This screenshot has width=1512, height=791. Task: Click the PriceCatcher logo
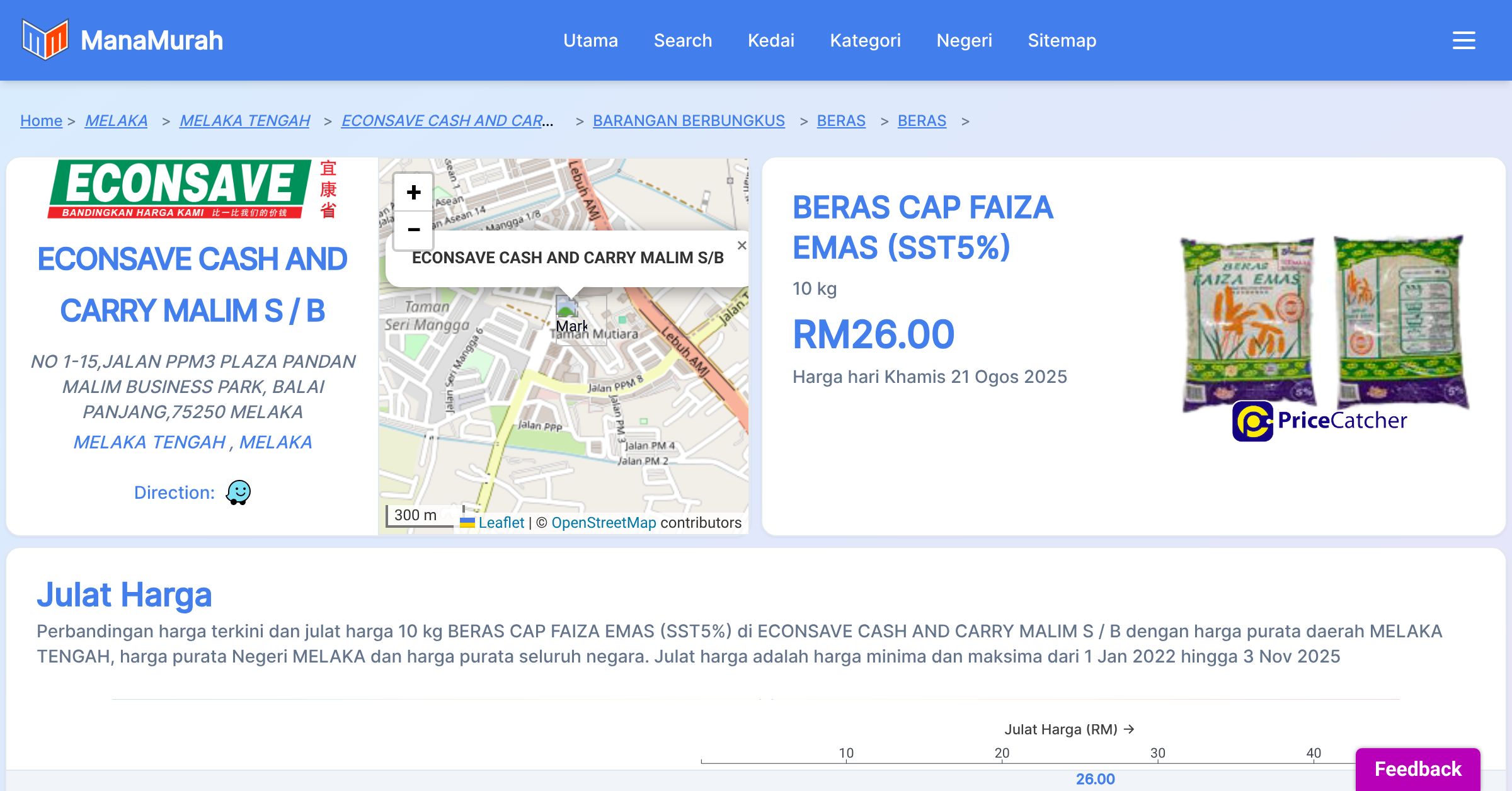pos(1320,421)
